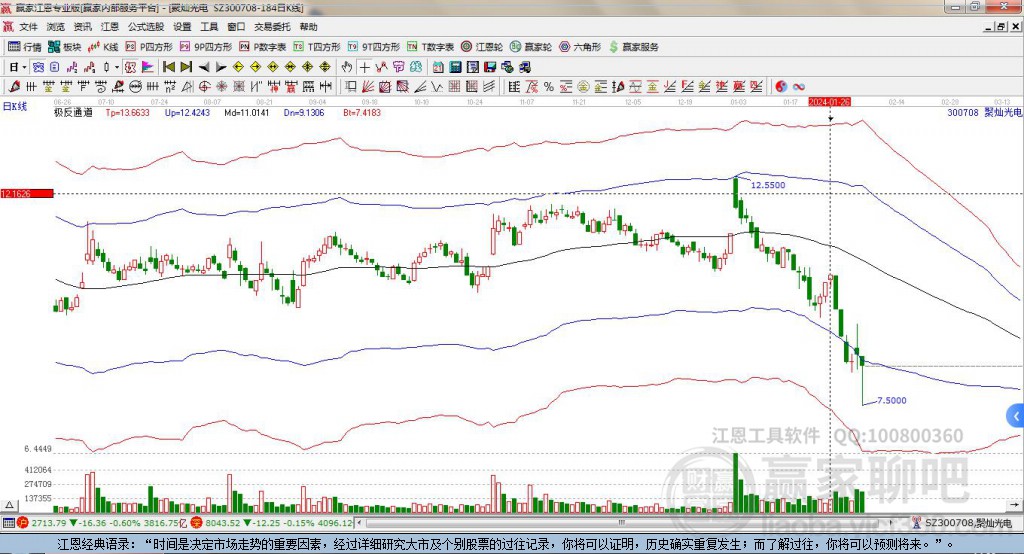Expand the blue side panel arrow
1024x554 pixels.
pyautogui.click(x=1016, y=416)
